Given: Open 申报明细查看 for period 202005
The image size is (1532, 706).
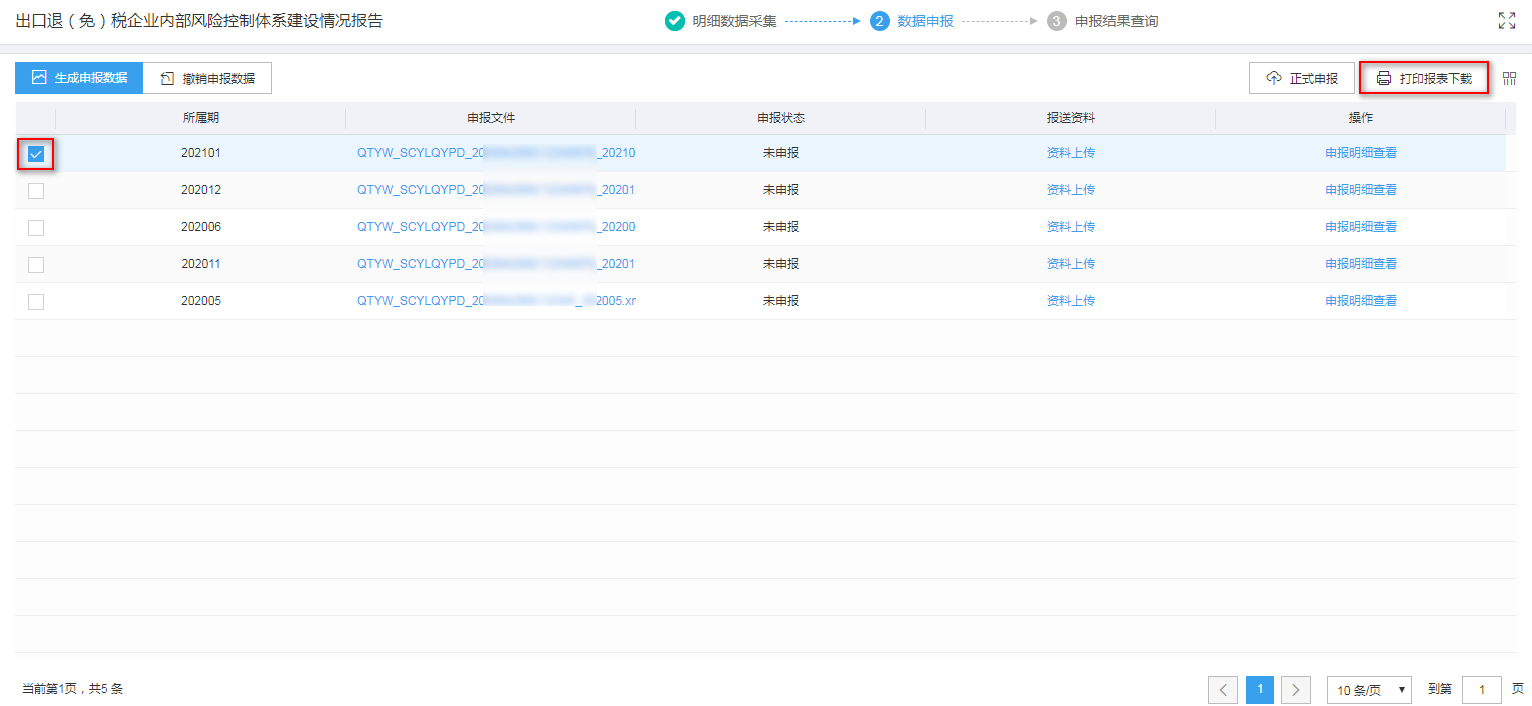Looking at the screenshot, I should tap(1361, 301).
